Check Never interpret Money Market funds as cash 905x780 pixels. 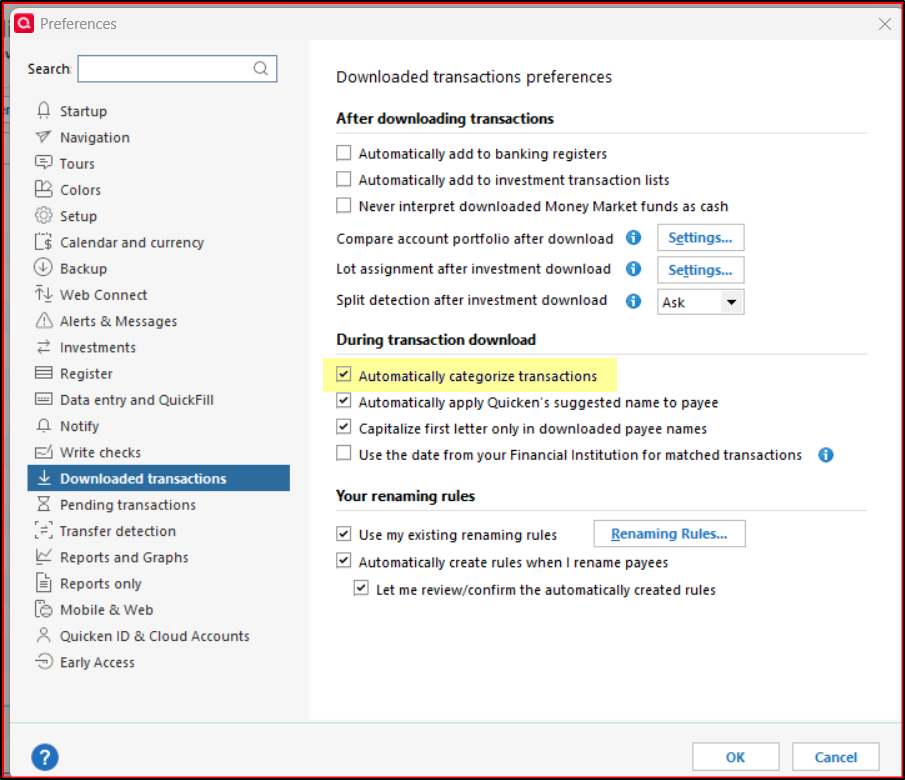344,206
